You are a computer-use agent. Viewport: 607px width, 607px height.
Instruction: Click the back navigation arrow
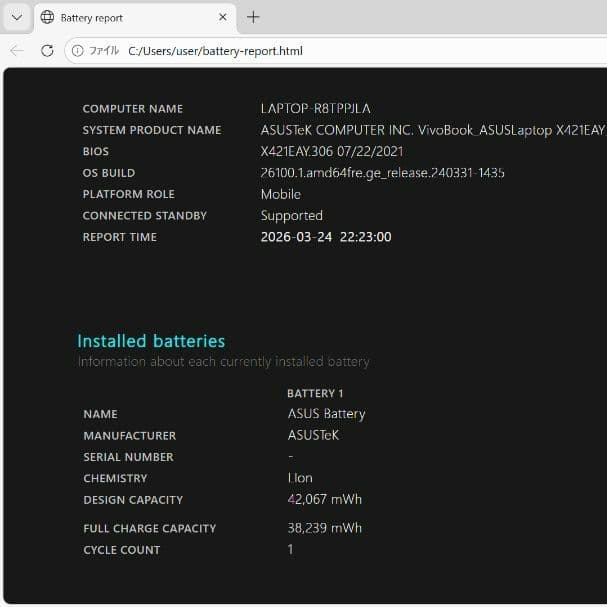coord(17,50)
